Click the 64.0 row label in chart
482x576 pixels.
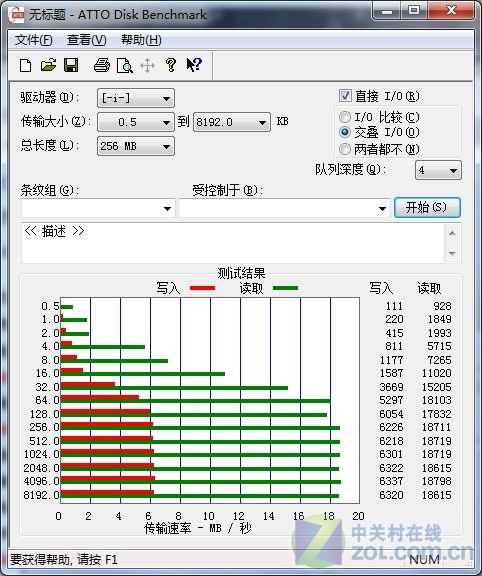47,400
